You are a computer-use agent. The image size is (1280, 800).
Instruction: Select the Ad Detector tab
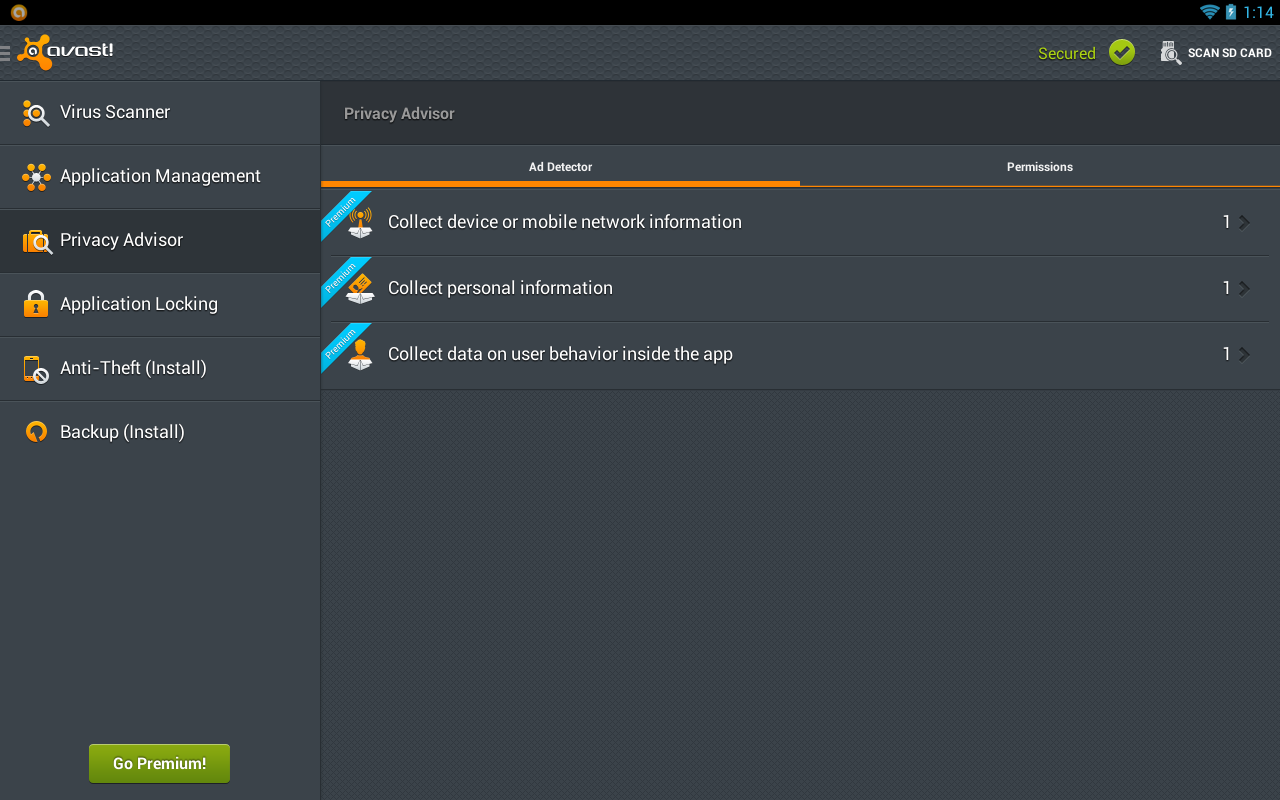coord(560,167)
